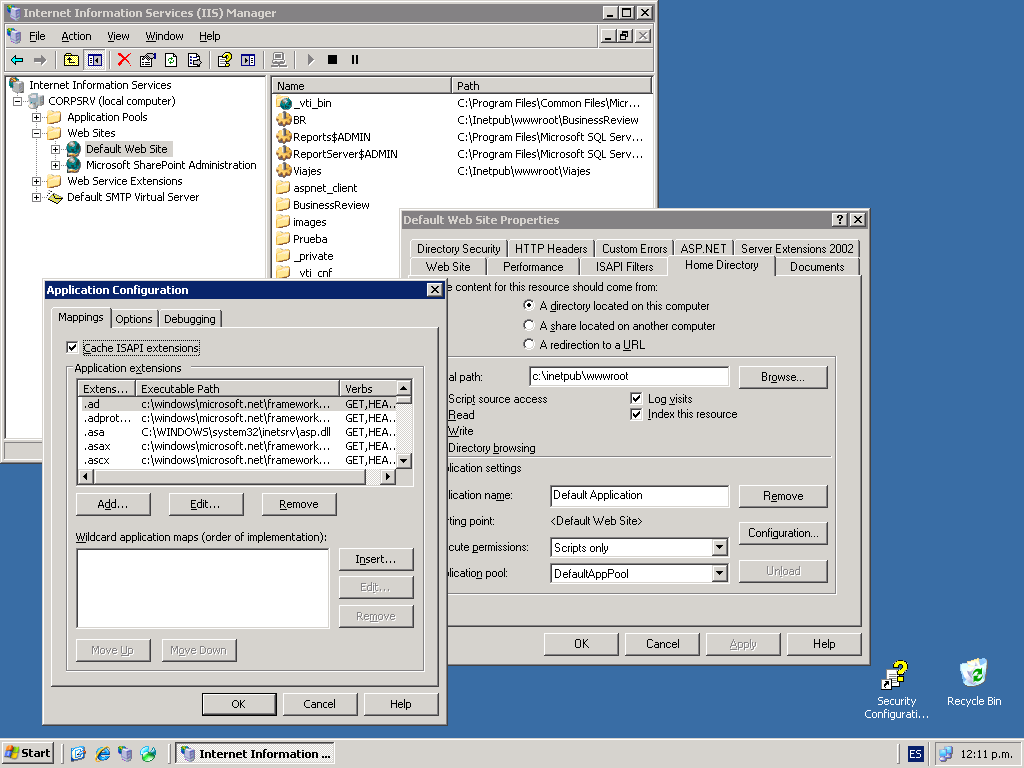Viewport: 1024px width, 768px height.
Task: Toggle the Index this resource checkbox
Action: [636, 415]
